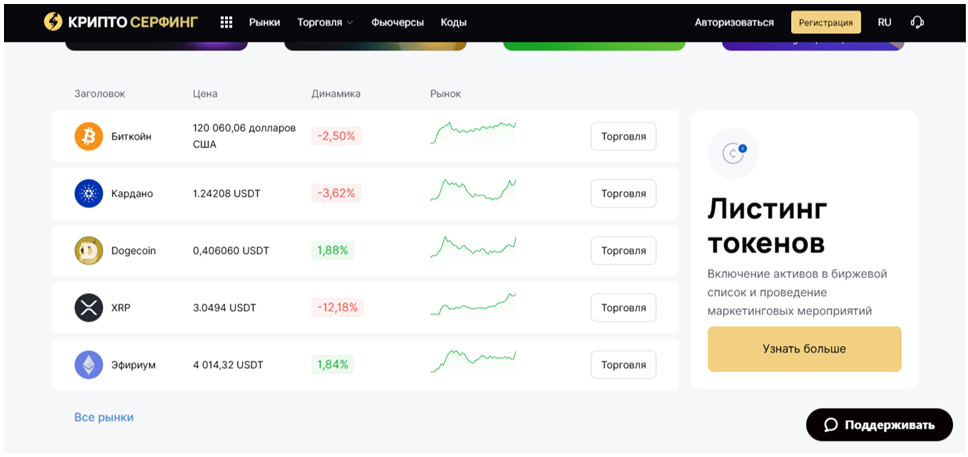The height and width of the screenshot is (457, 968).
Task: Click the -3,62% change badge
Action: click(336, 193)
